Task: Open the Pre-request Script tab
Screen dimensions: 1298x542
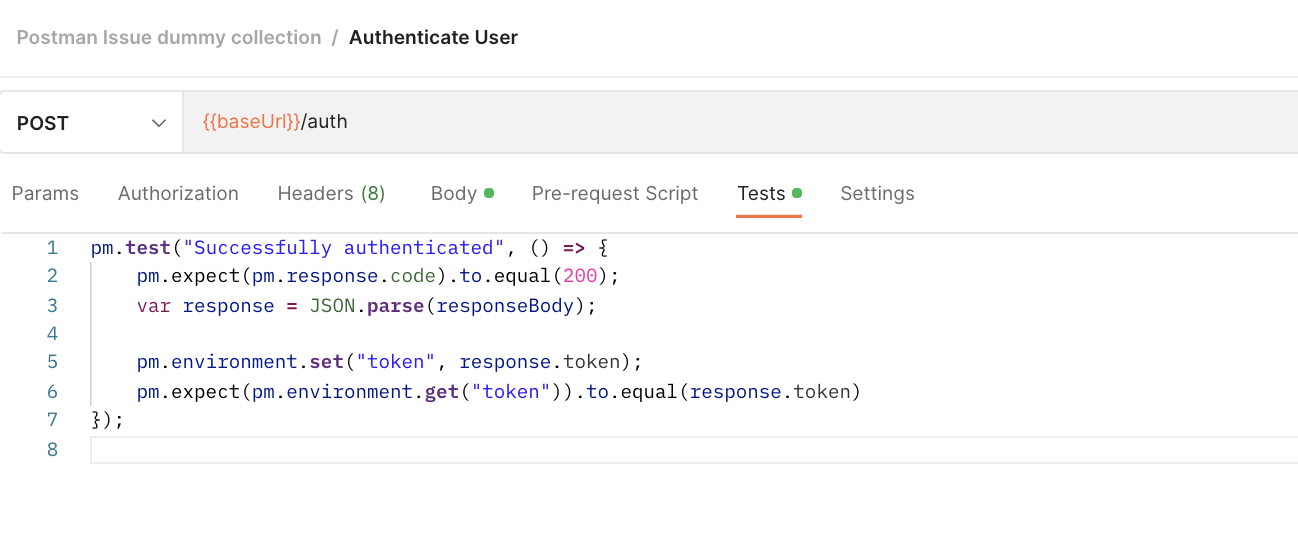Action: click(x=615, y=193)
